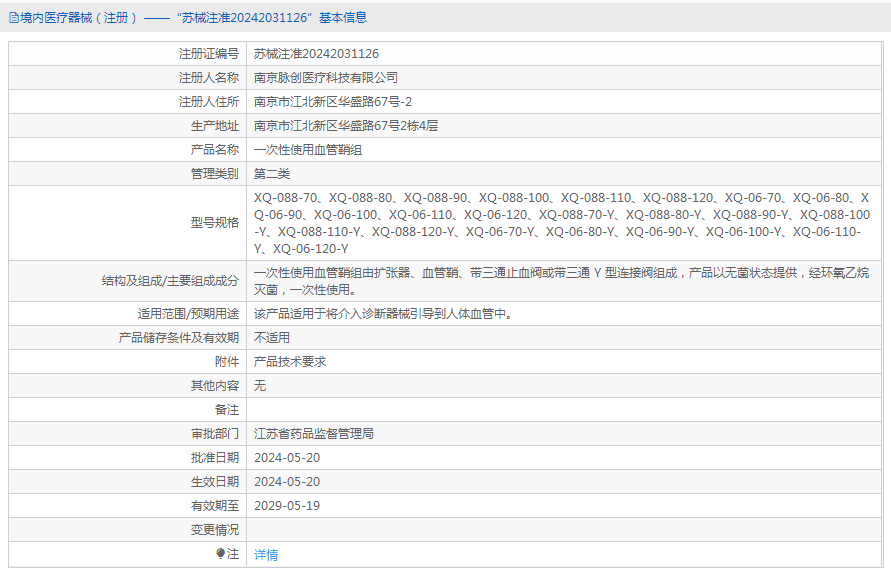The height and width of the screenshot is (575, 891).
Task: Click the 型号规格 row label
Action: point(215,223)
